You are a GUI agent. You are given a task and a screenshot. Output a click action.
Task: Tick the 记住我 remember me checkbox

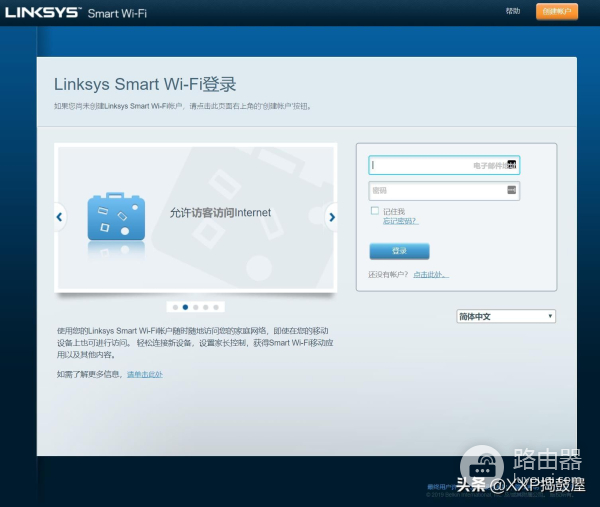[375, 211]
